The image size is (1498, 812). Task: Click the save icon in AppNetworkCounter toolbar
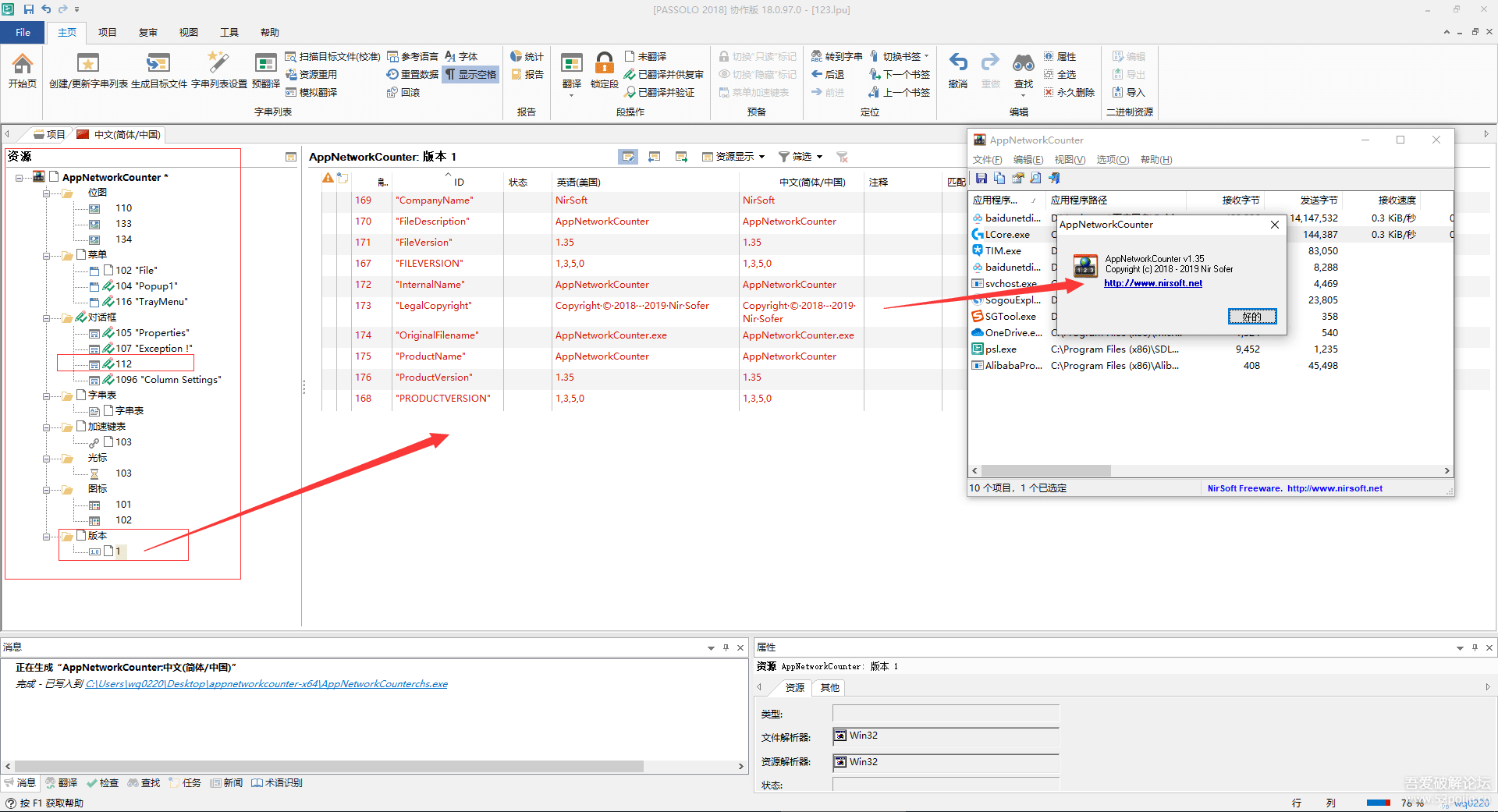(982, 178)
